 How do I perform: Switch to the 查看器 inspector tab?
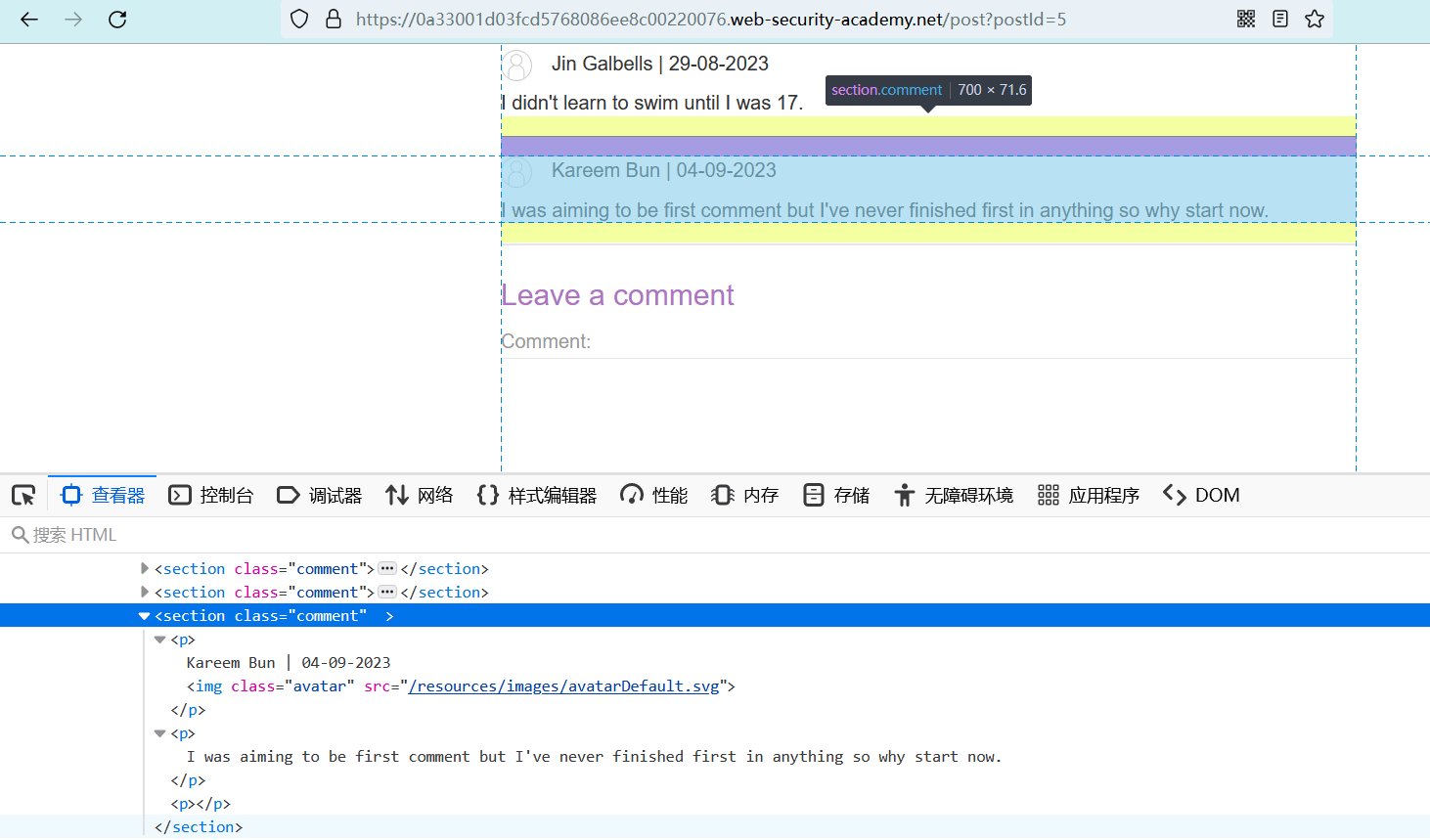click(103, 496)
